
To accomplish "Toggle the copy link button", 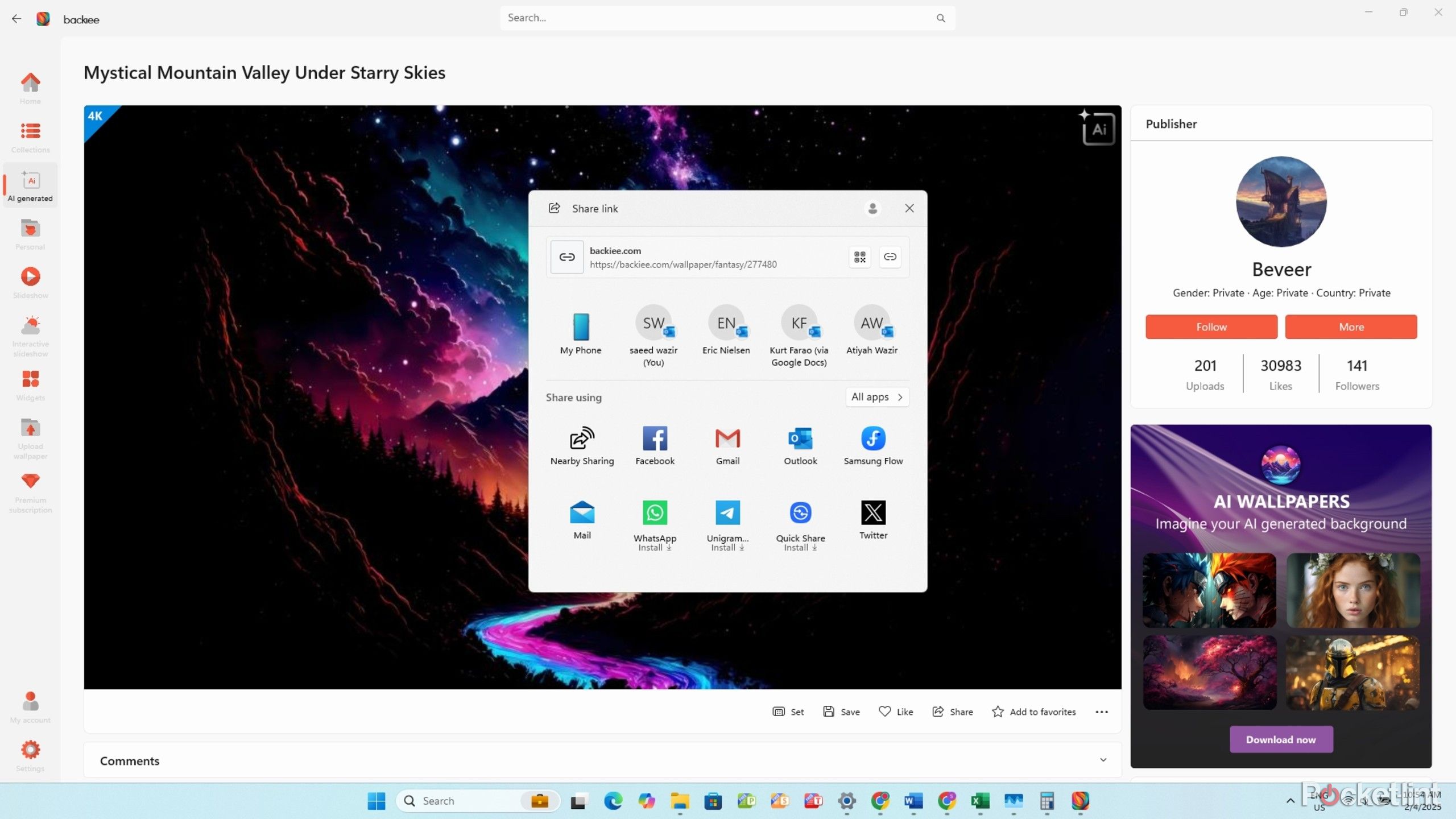I will coord(890,256).
